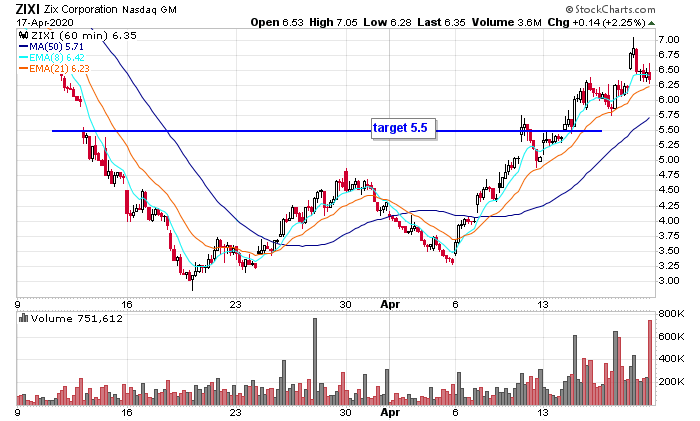Click the ZIXI ticker symbol title

tap(28, 9)
